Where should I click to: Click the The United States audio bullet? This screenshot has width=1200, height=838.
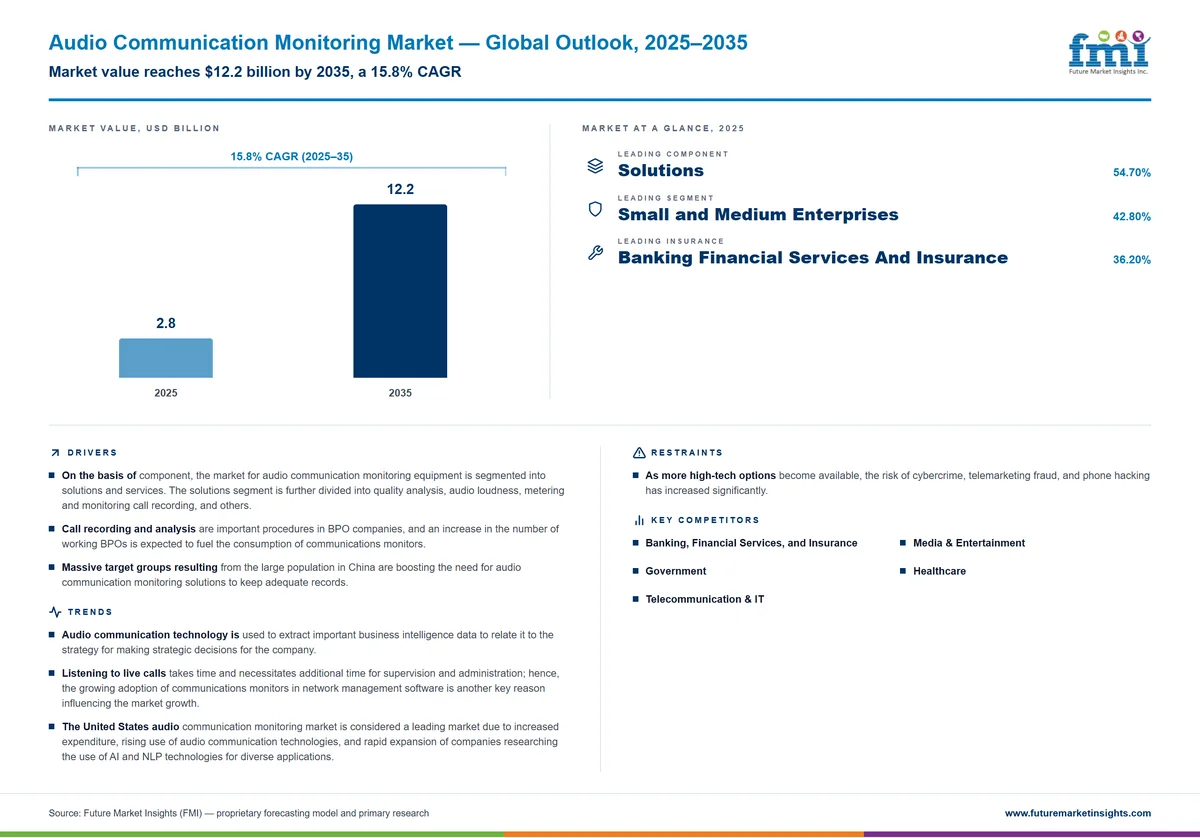[305, 741]
